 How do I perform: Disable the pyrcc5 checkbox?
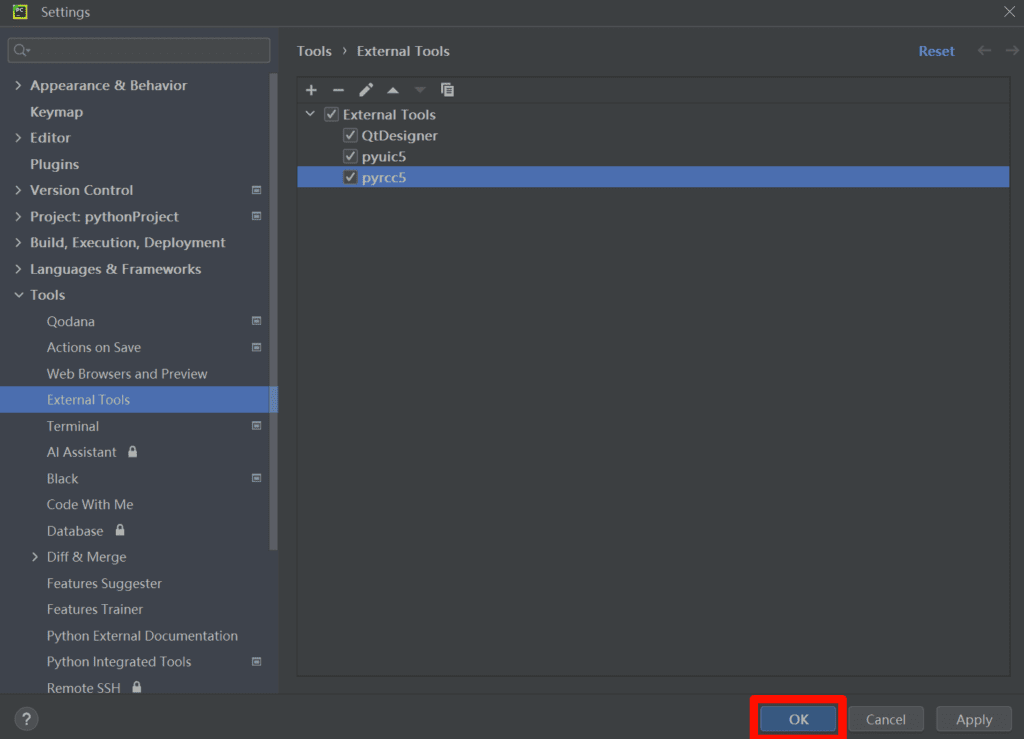(x=350, y=178)
